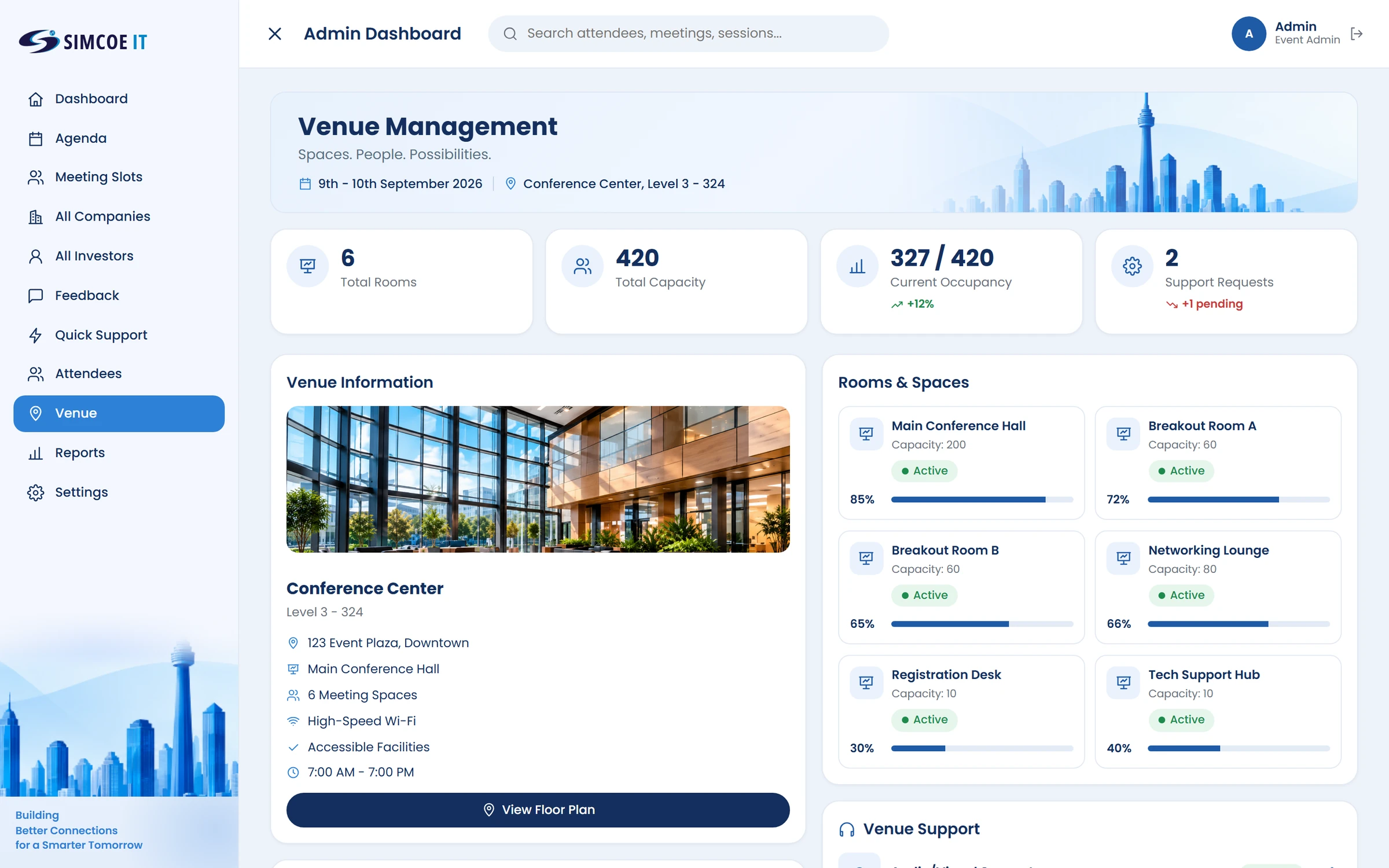Open the Agenda sidebar item
The width and height of the screenshot is (1389, 868).
tap(119, 138)
